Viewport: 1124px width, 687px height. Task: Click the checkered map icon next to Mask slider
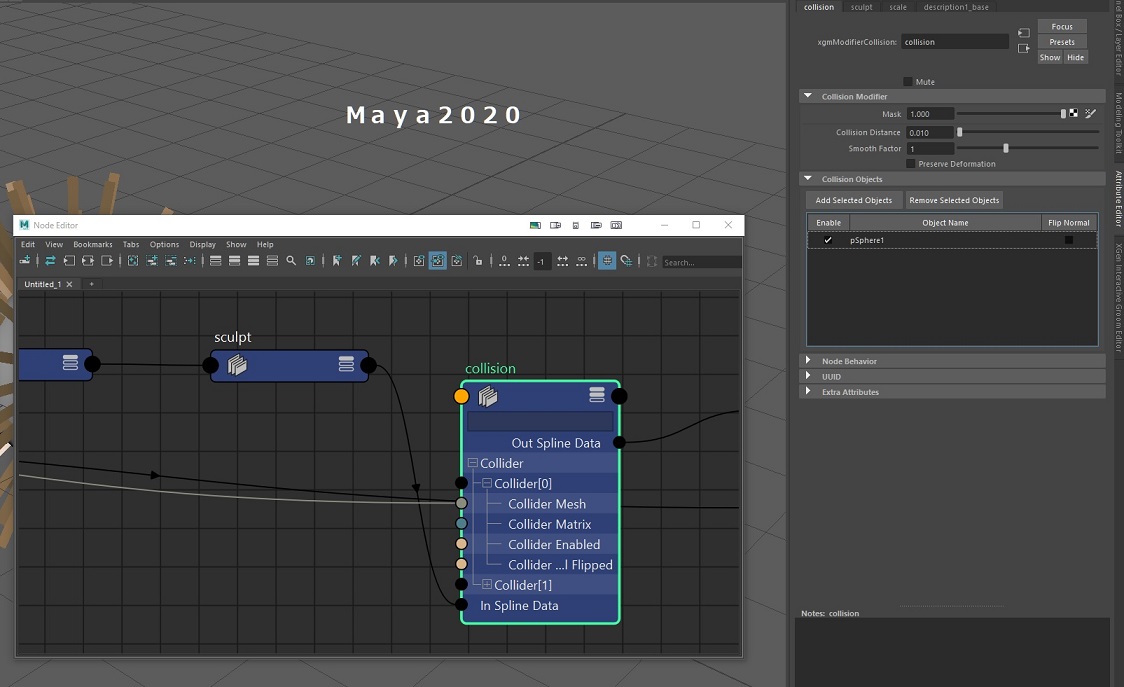coord(1074,113)
